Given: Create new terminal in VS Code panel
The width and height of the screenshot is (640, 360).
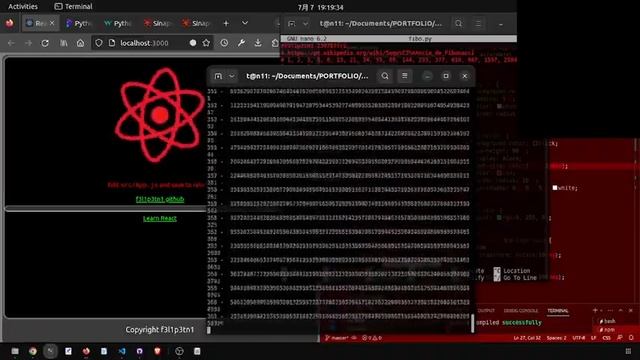Looking at the screenshot, I should click(x=595, y=311).
